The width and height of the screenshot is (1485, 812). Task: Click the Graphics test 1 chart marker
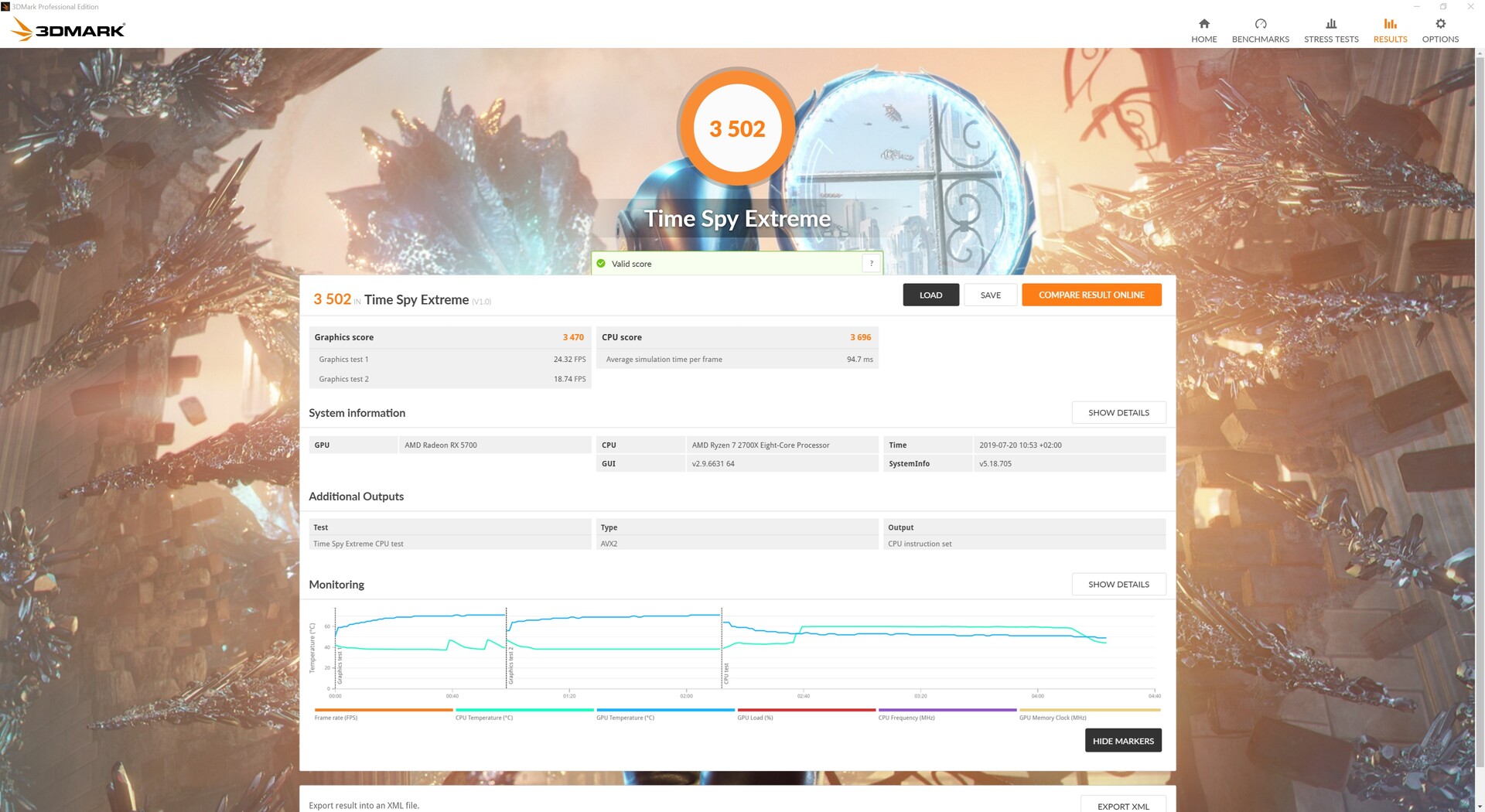tap(340, 666)
